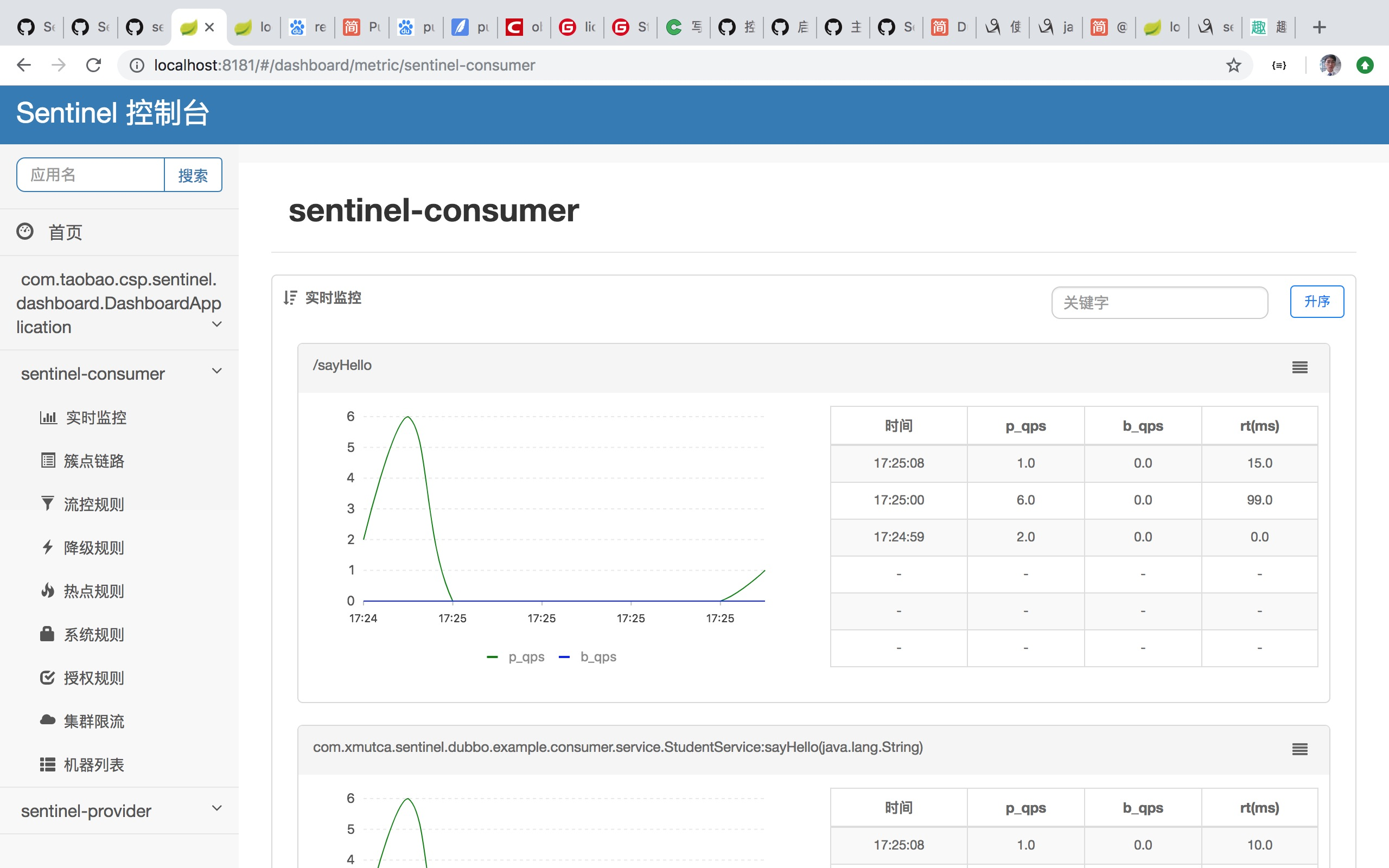Bookmark page with the star icon
The width and height of the screenshot is (1389, 868).
[1233, 66]
